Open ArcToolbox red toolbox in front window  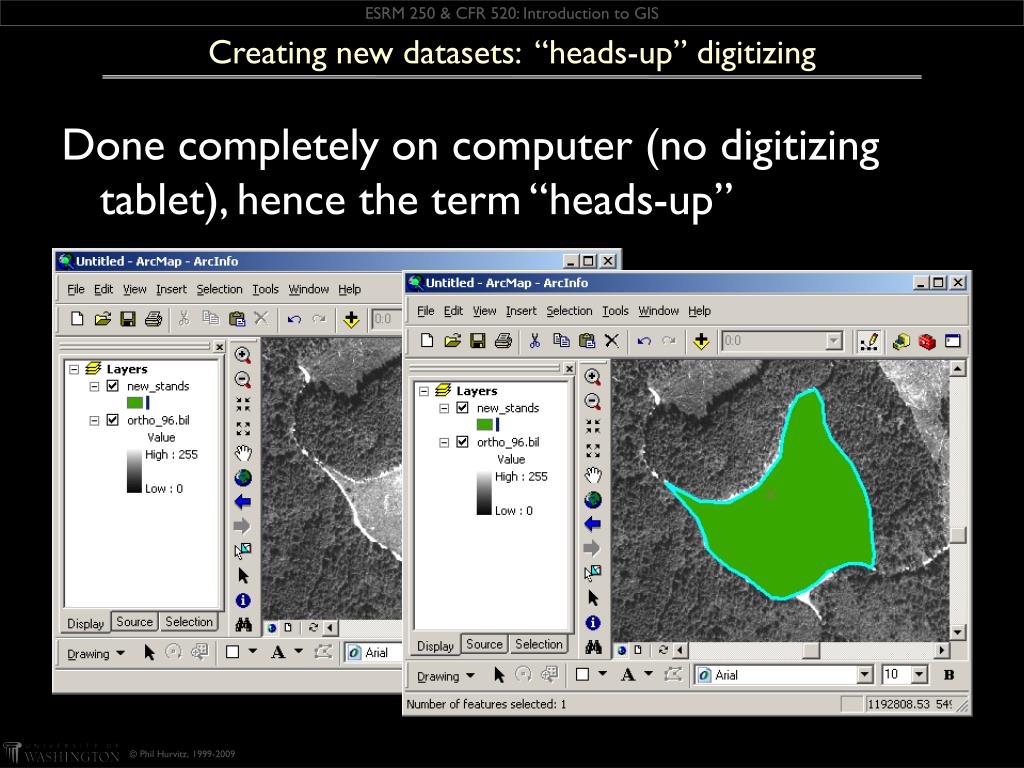[927, 341]
